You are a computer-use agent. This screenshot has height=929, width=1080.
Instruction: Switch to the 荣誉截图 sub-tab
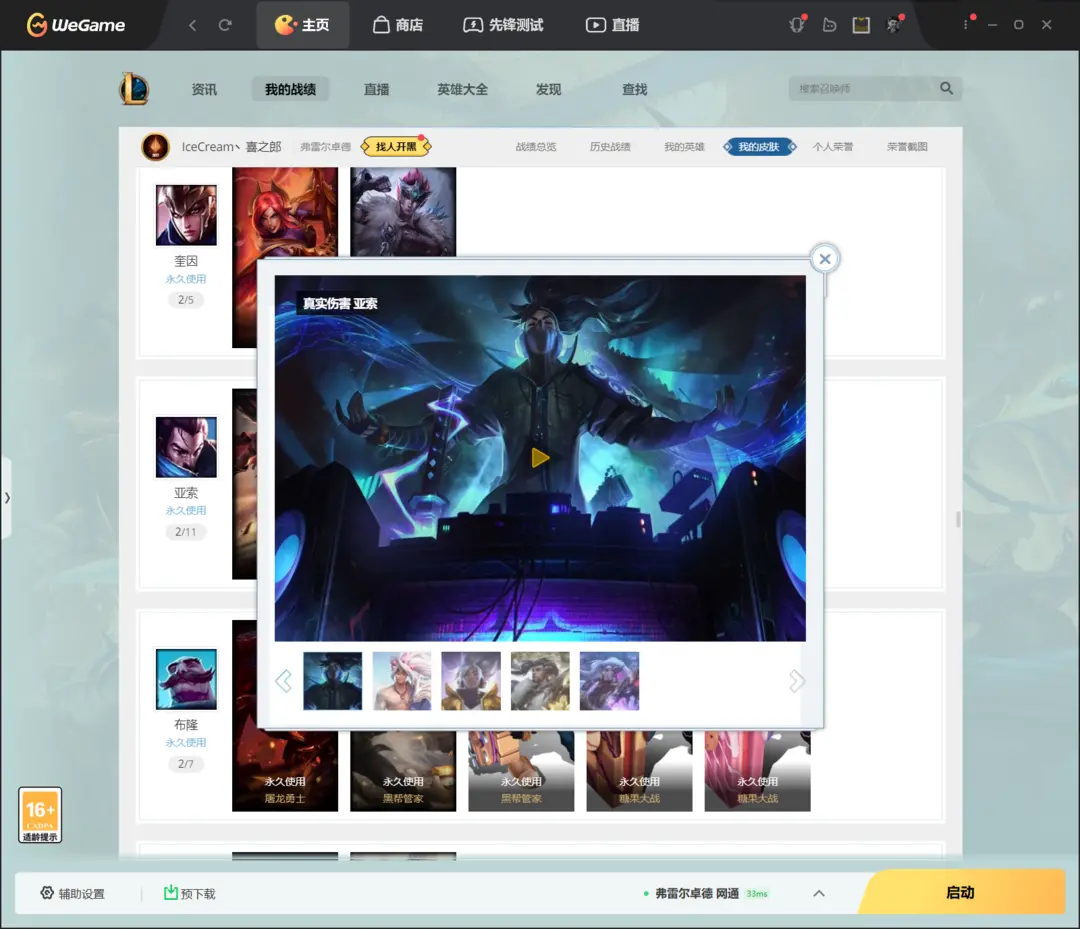pyautogui.click(x=907, y=147)
